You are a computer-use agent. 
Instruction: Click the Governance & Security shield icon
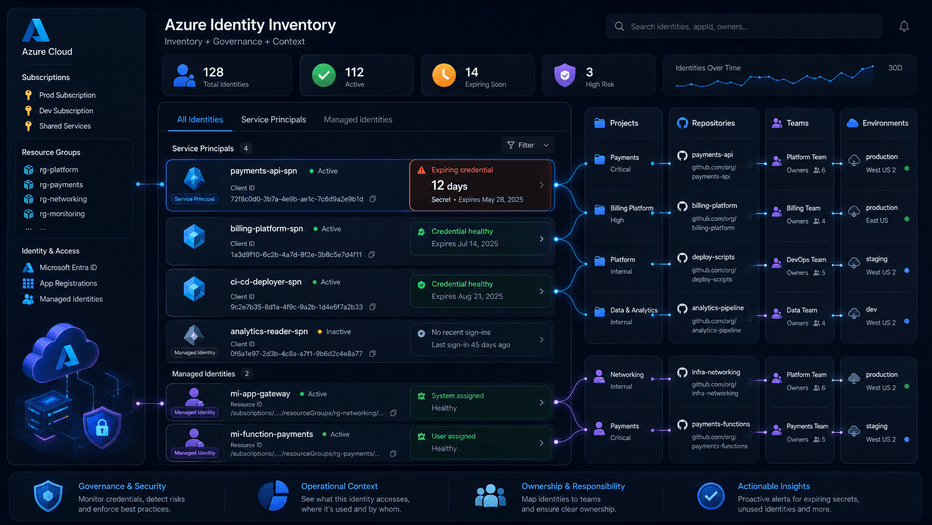click(x=48, y=496)
